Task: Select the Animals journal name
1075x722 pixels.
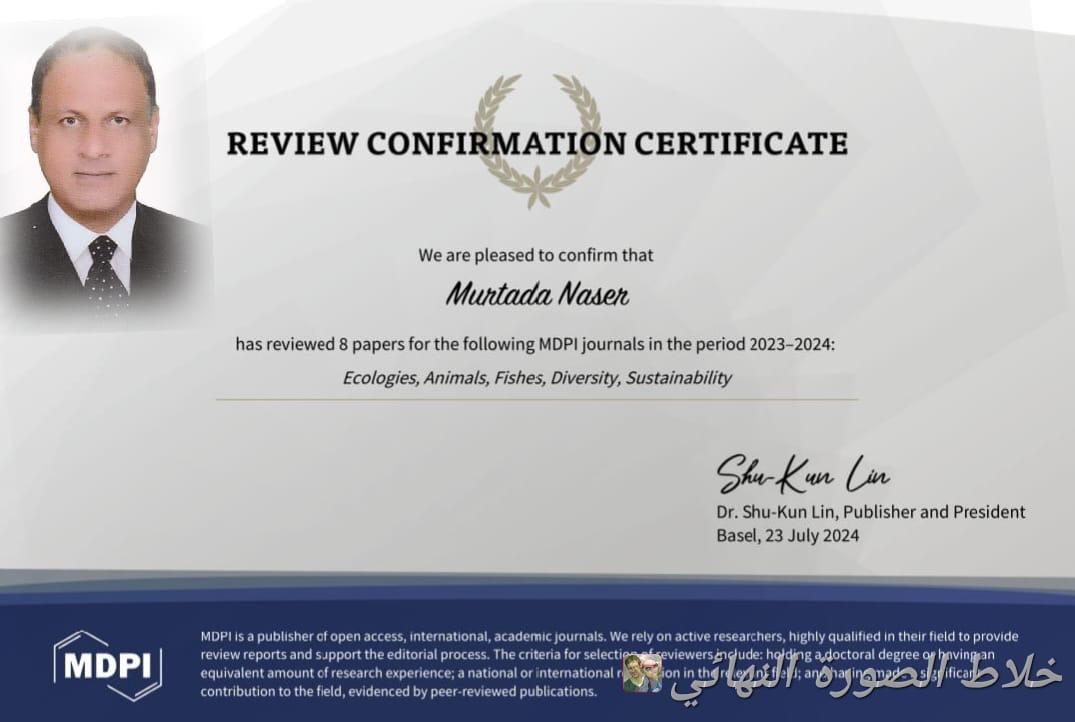Action: tap(455, 378)
